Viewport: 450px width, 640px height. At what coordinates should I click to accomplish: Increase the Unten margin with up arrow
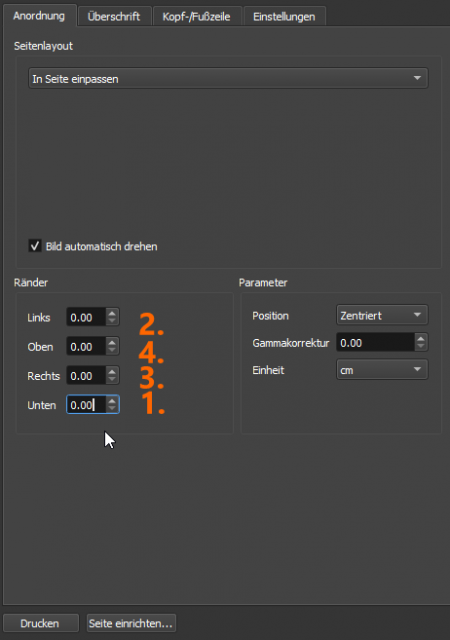point(112,400)
